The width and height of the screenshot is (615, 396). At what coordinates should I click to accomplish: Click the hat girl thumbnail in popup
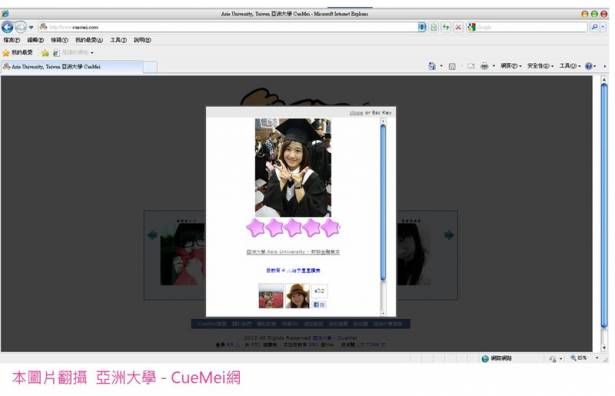(x=297, y=296)
